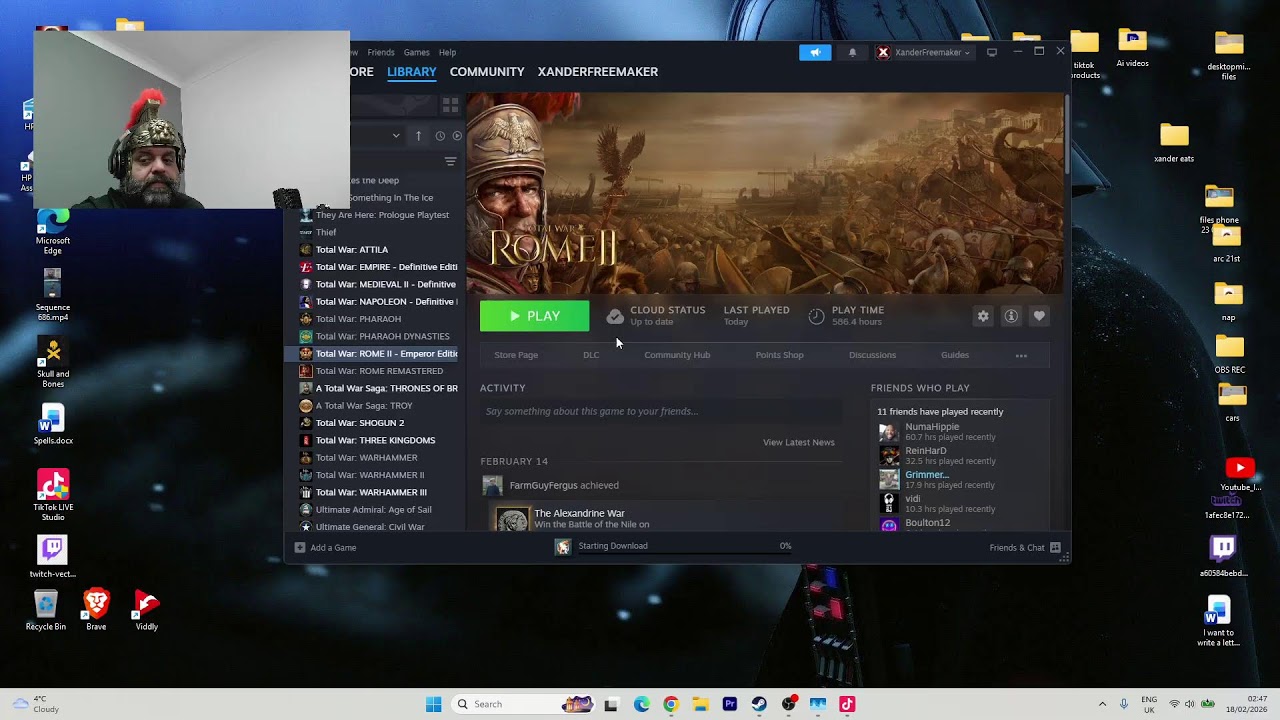Expand the library collection dropdown
The height and width of the screenshot is (720, 1280).
click(x=396, y=136)
